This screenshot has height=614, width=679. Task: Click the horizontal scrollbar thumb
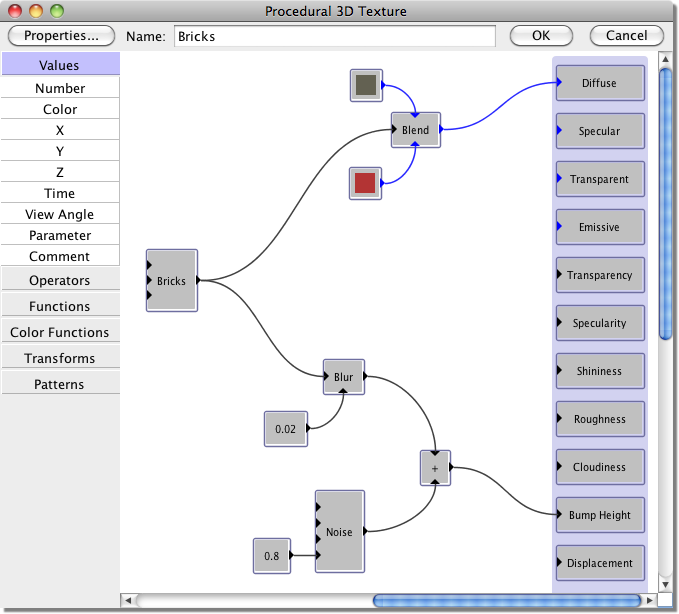click(507, 600)
